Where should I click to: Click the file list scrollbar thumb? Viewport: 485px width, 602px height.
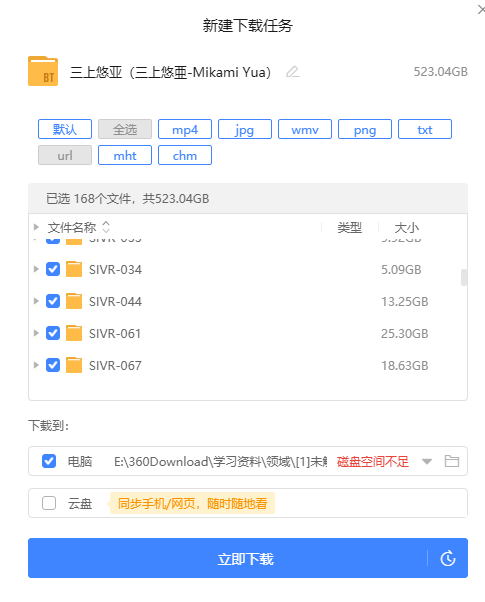click(x=464, y=277)
